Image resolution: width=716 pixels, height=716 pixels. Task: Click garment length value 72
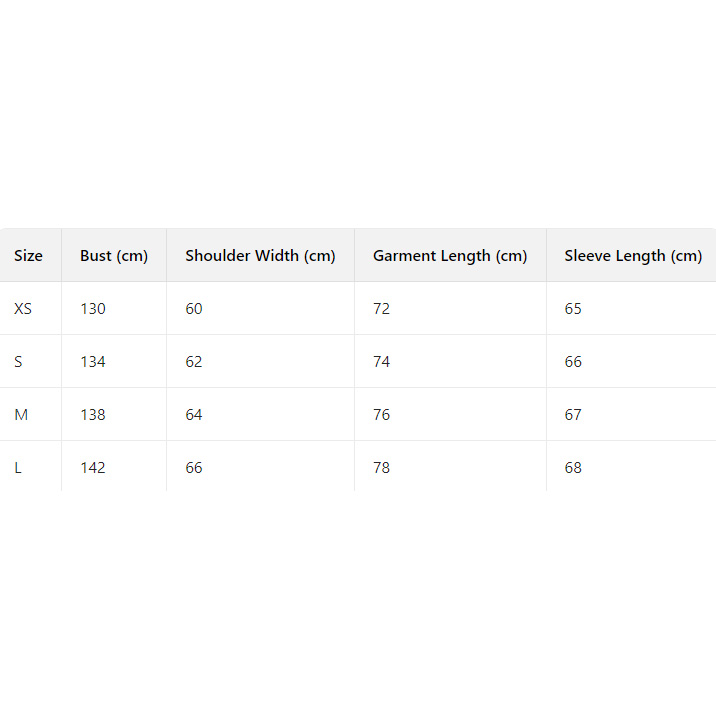pos(381,309)
